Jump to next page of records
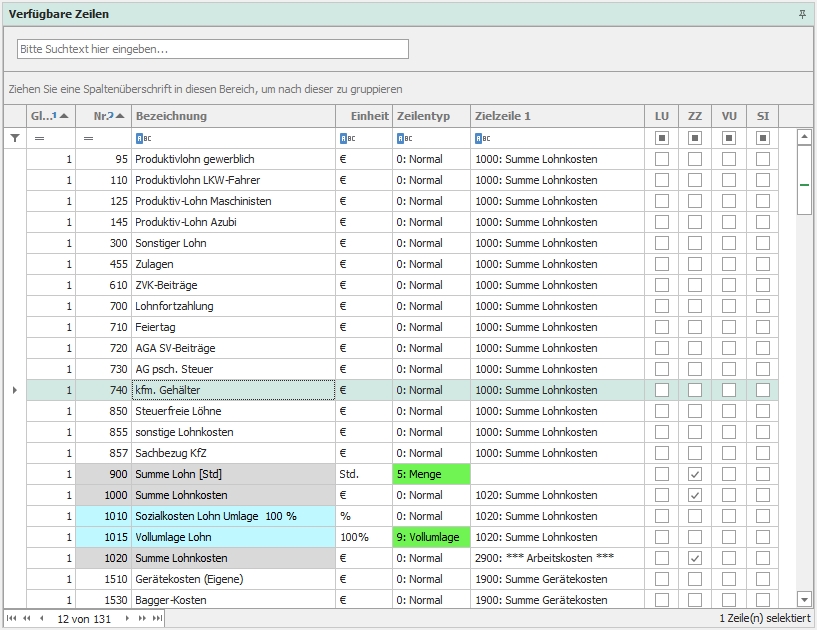 coord(142,619)
